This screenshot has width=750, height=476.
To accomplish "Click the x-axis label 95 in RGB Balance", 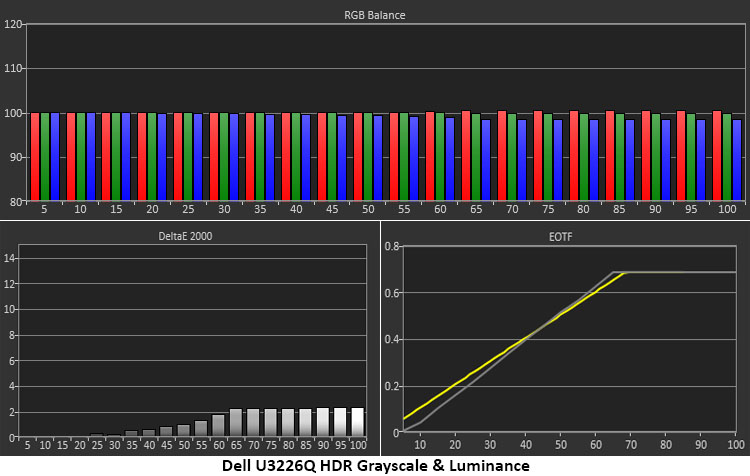I will click(691, 210).
